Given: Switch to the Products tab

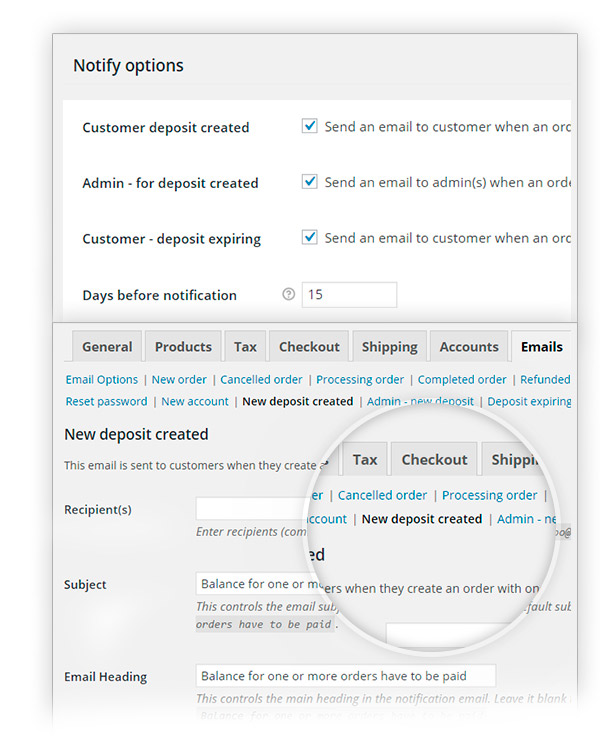Looking at the screenshot, I should point(183,346).
